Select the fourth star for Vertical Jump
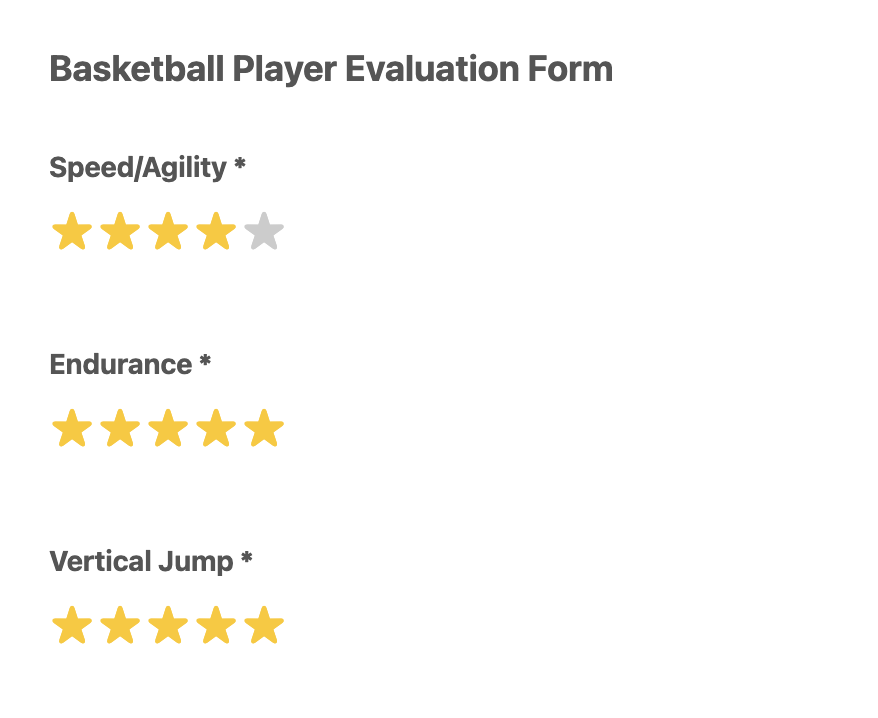The width and height of the screenshot is (878, 718). pyautogui.click(x=216, y=625)
